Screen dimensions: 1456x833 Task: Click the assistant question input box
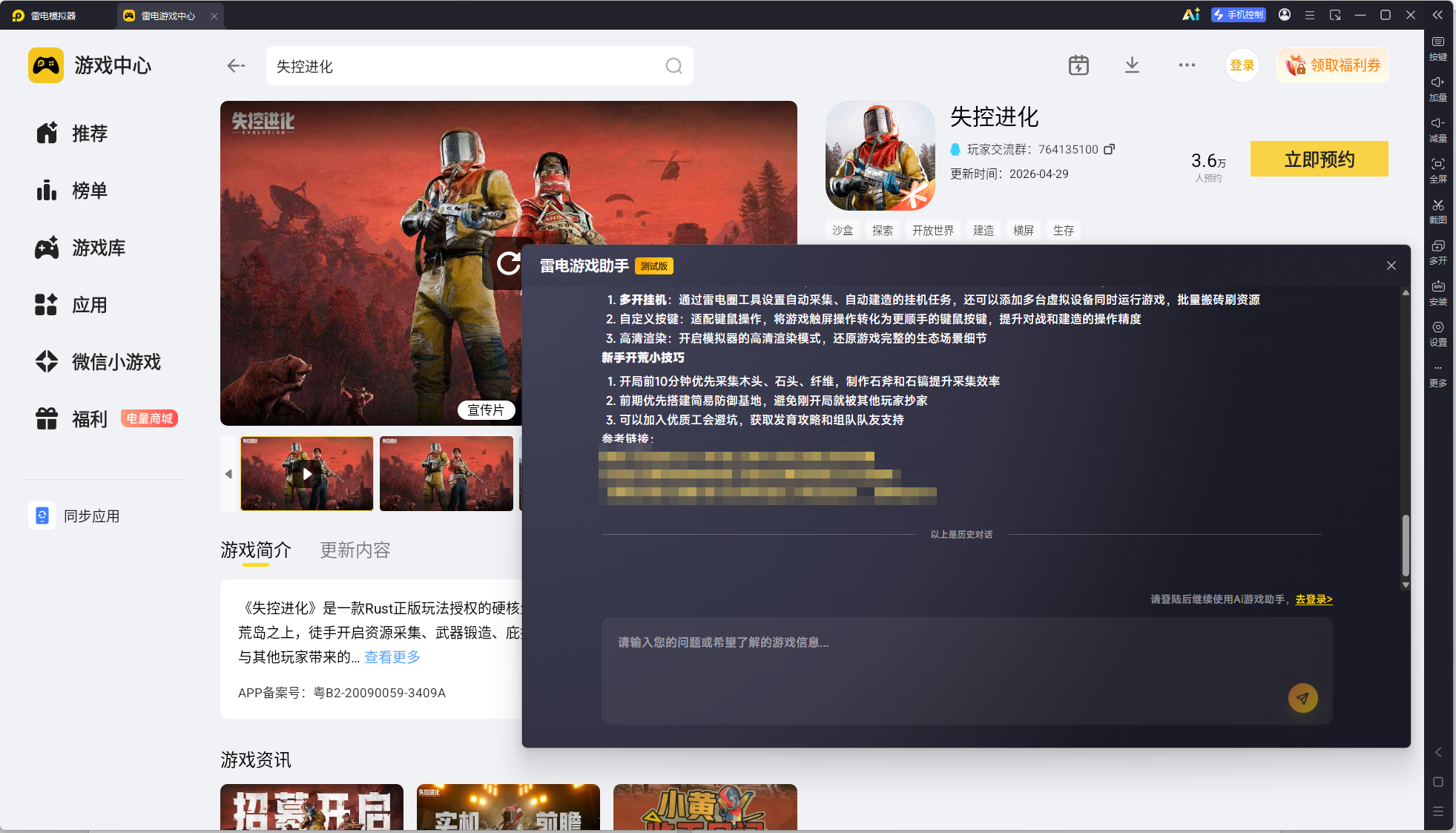click(x=966, y=671)
